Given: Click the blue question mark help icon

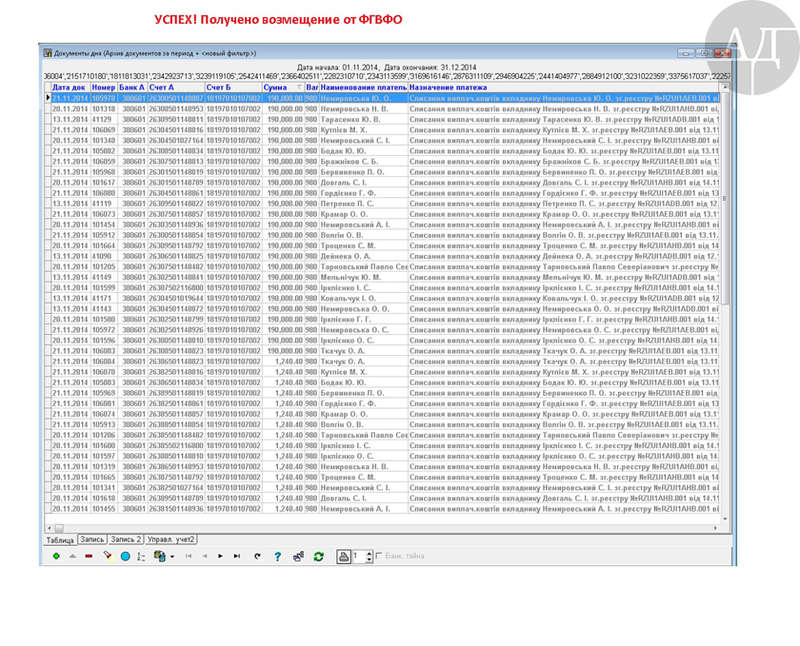Looking at the screenshot, I should (x=277, y=556).
